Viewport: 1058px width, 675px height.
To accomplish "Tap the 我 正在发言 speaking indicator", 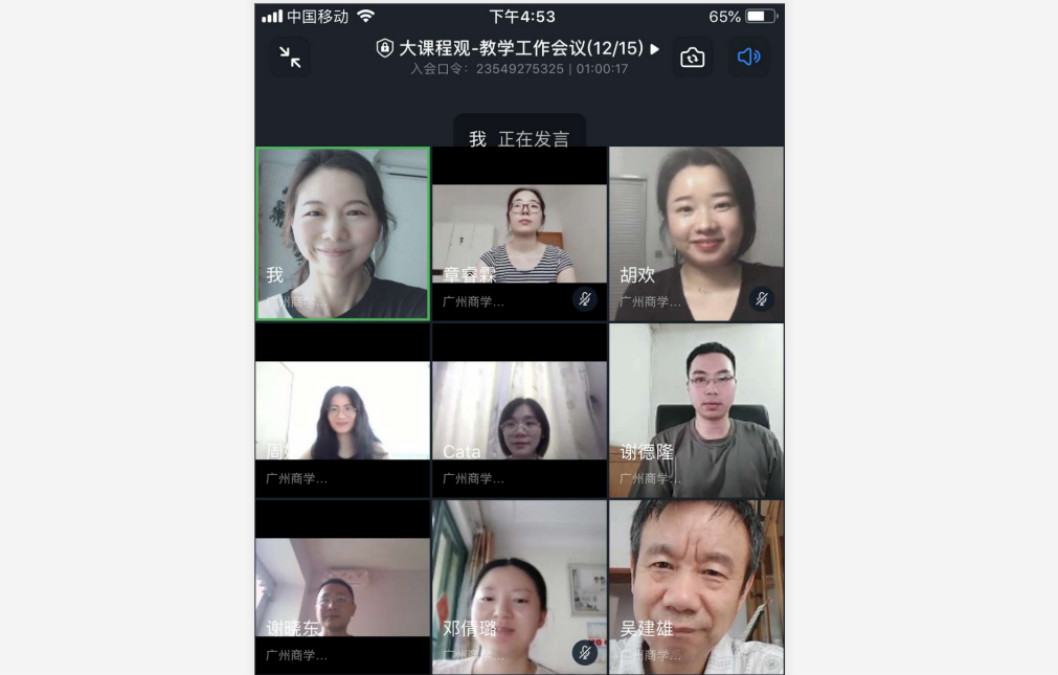I will [x=519, y=138].
